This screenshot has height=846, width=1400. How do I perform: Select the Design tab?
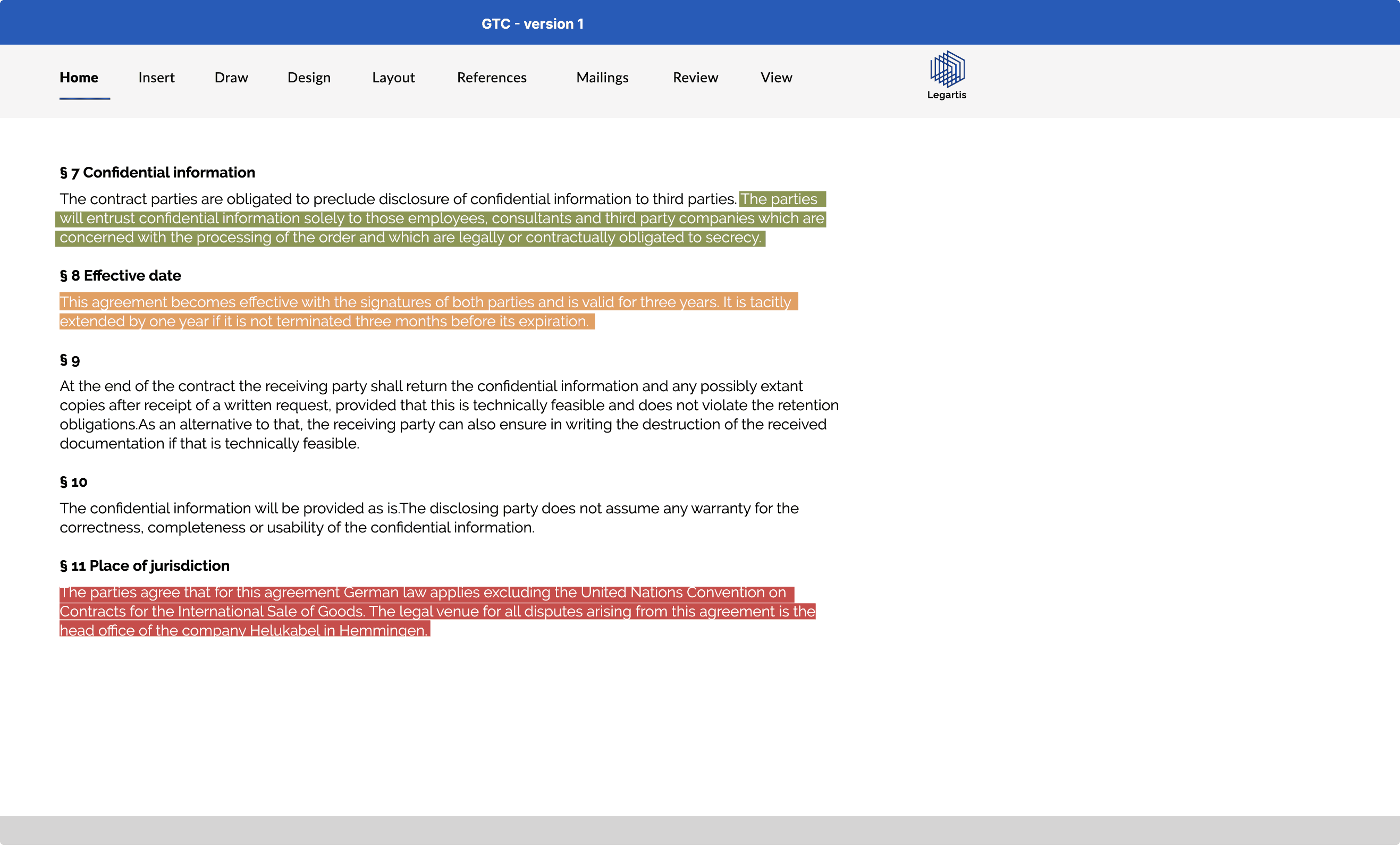click(x=308, y=77)
